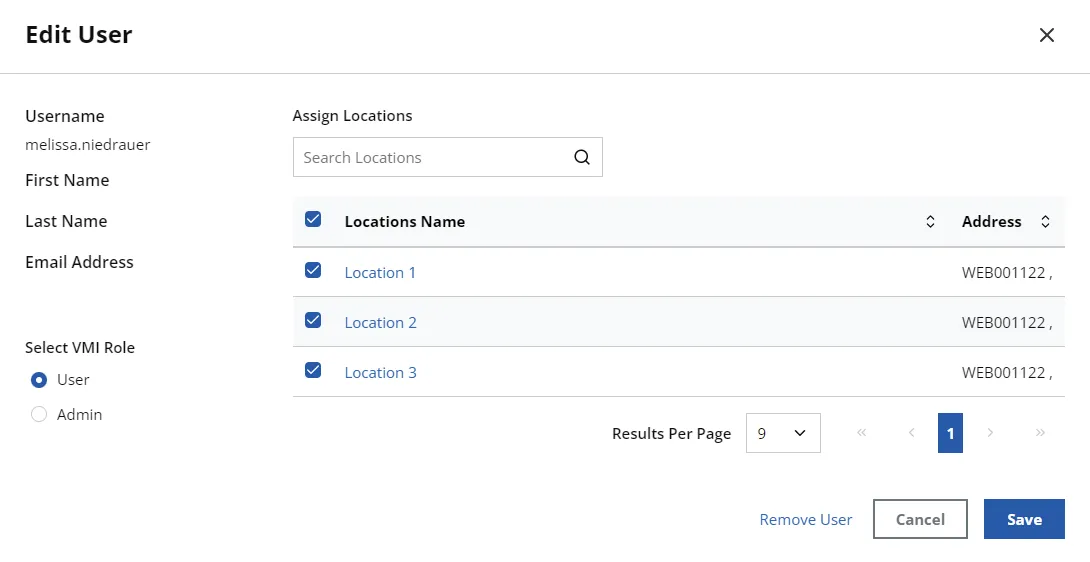Open the Location 2 link
Viewport: 1090px width, 562px height.
pyautogui.click(x=381, y=323)
